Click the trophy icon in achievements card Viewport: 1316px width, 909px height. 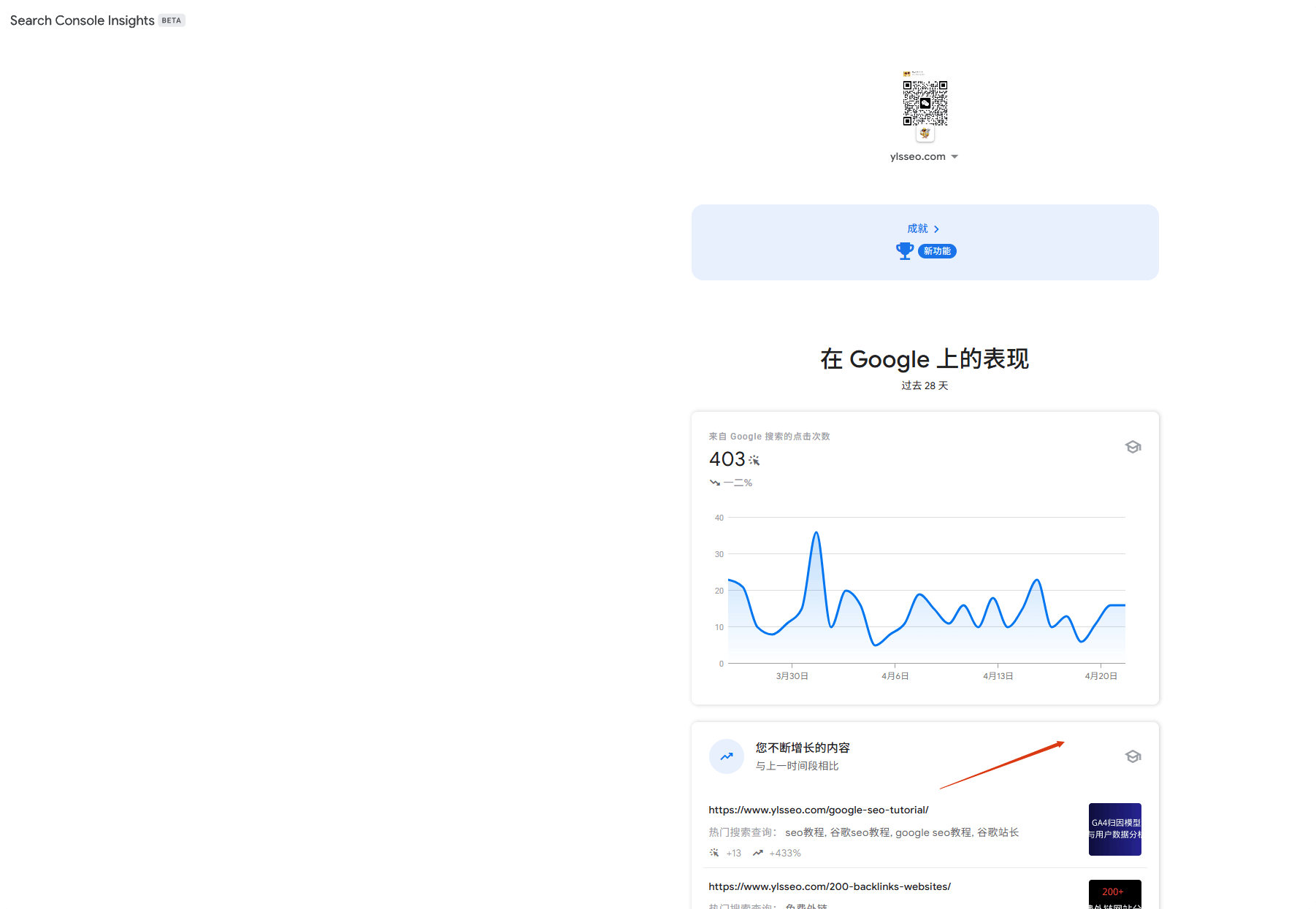pyautogui.click(x=905, y=251)
